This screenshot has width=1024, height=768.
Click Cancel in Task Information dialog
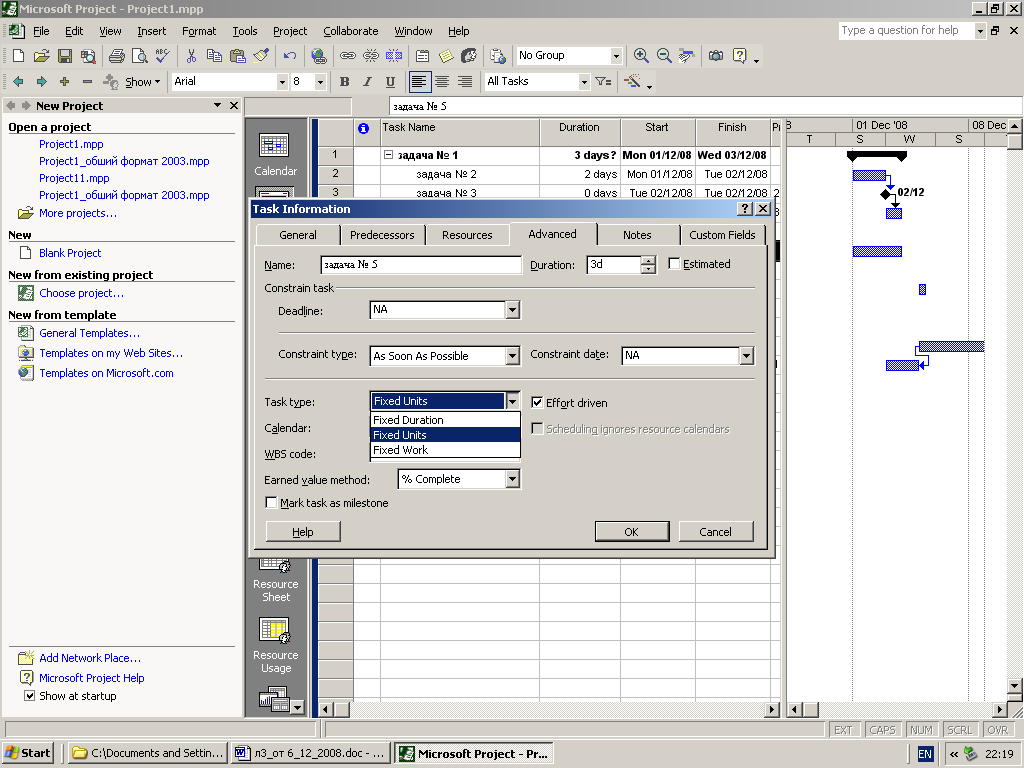(716, 532)
